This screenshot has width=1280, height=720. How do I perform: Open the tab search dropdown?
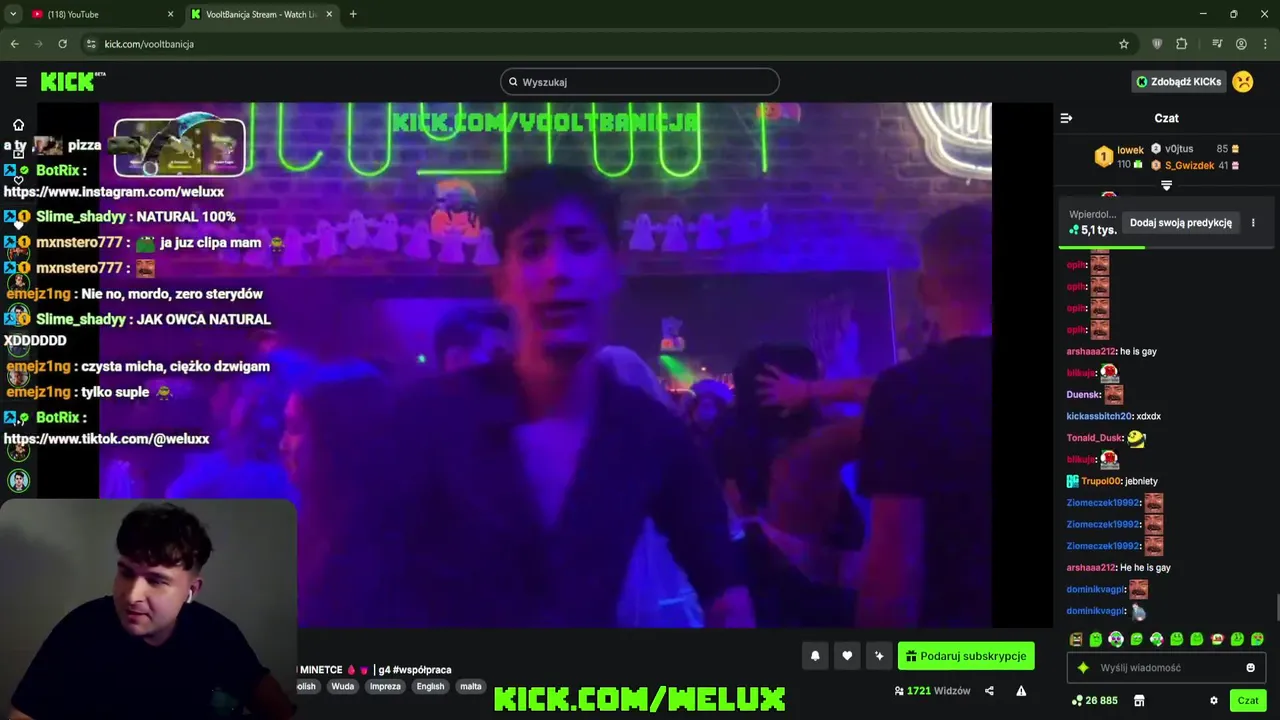click(12, 14)
